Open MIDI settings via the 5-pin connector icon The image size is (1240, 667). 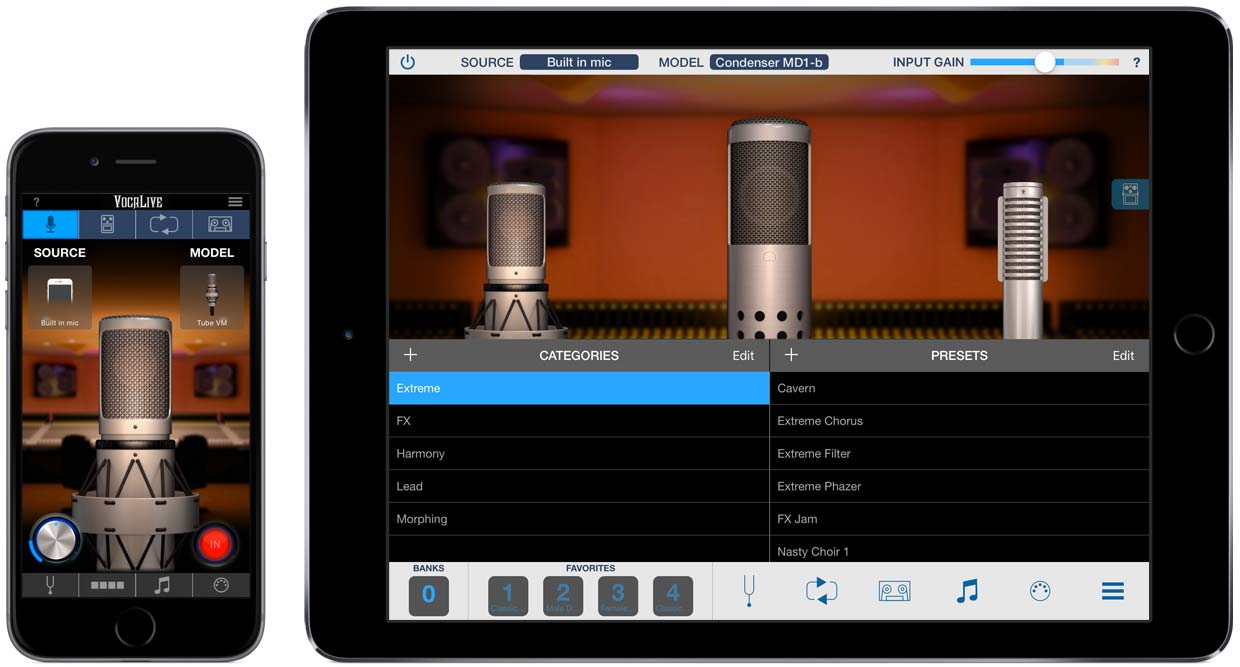pos(1040,591)
